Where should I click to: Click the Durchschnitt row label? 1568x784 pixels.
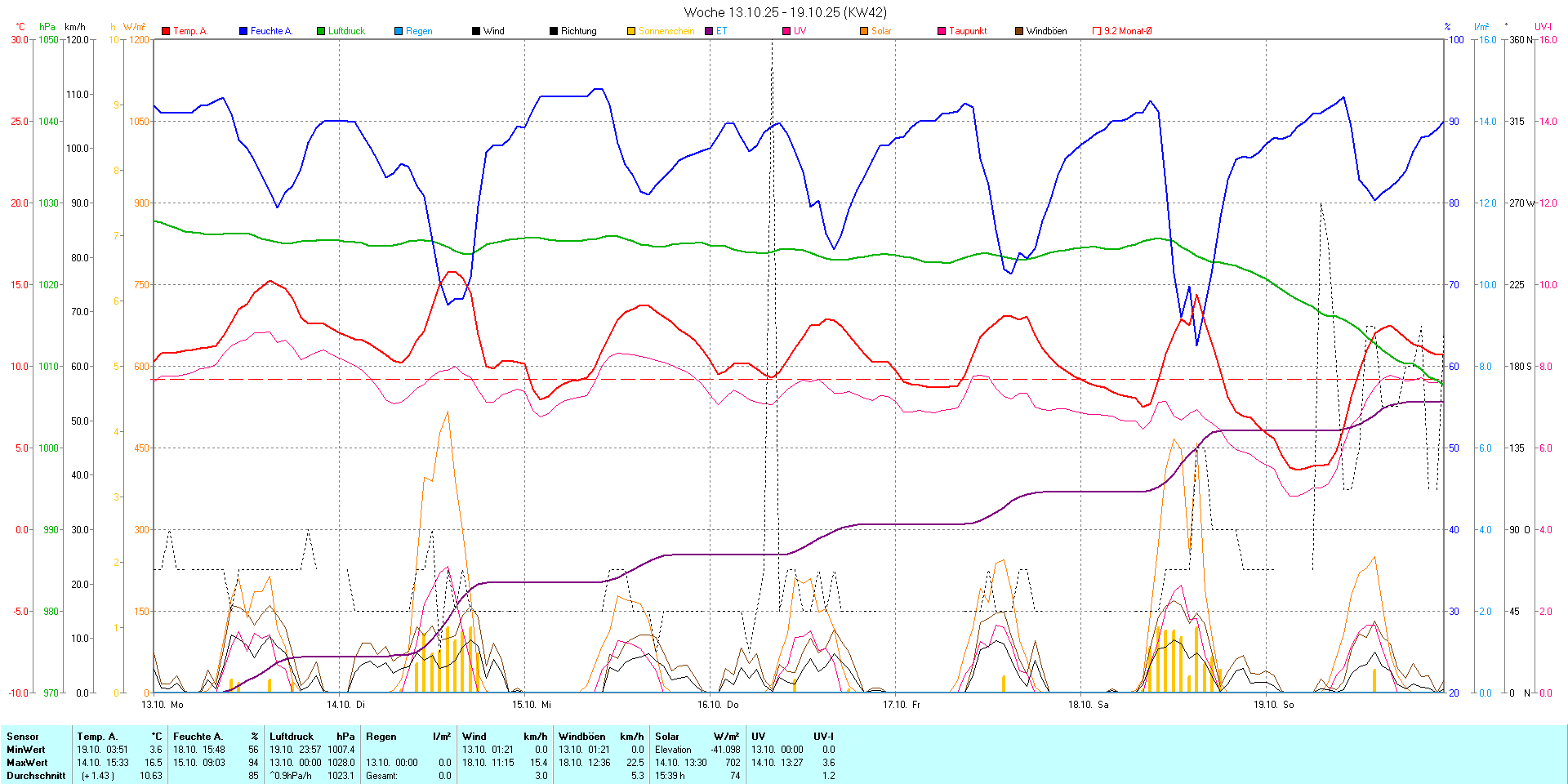pyautogui.click(x=36, y=776)
